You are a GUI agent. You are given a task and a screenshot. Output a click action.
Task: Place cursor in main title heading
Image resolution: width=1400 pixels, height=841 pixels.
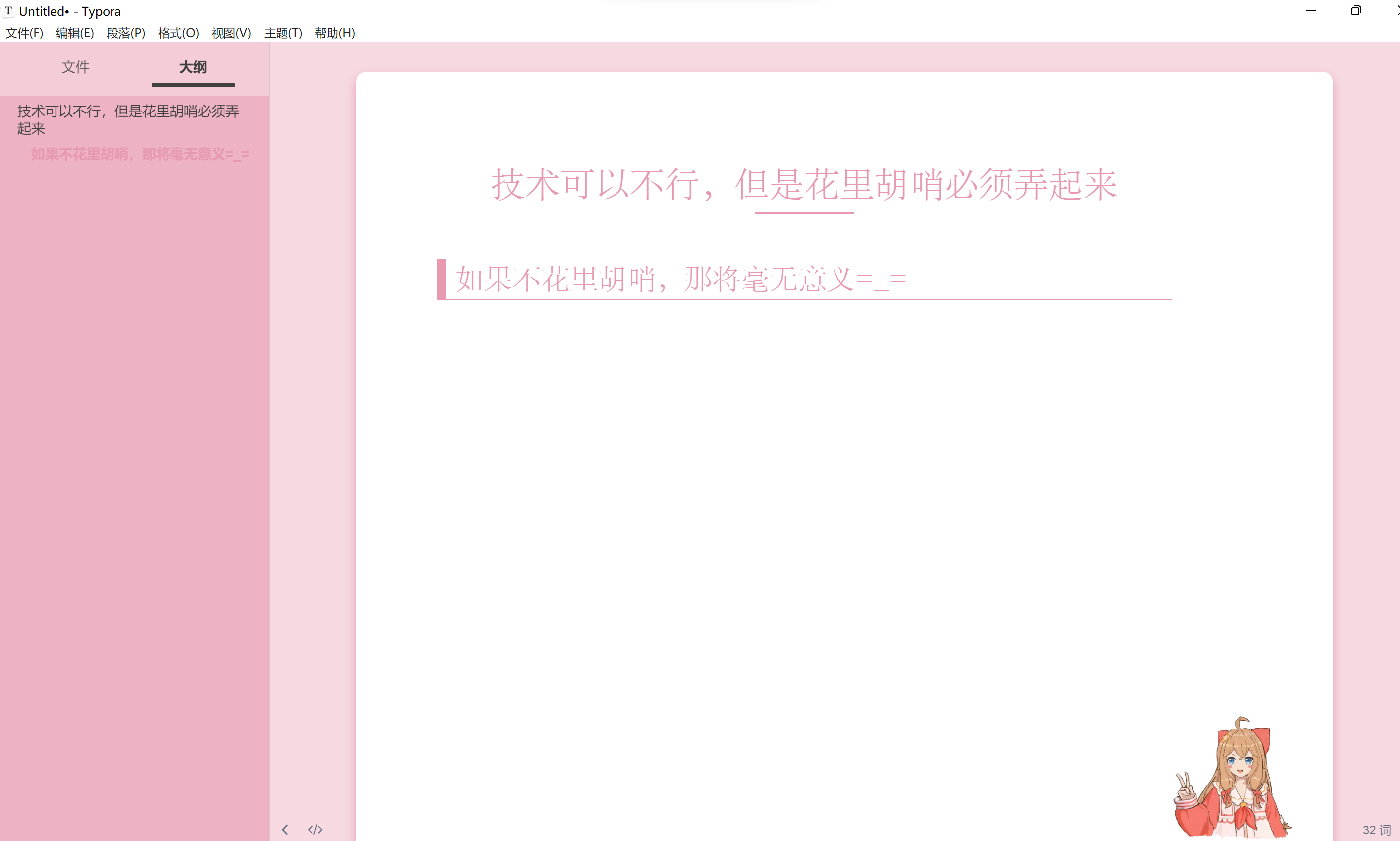804,184
